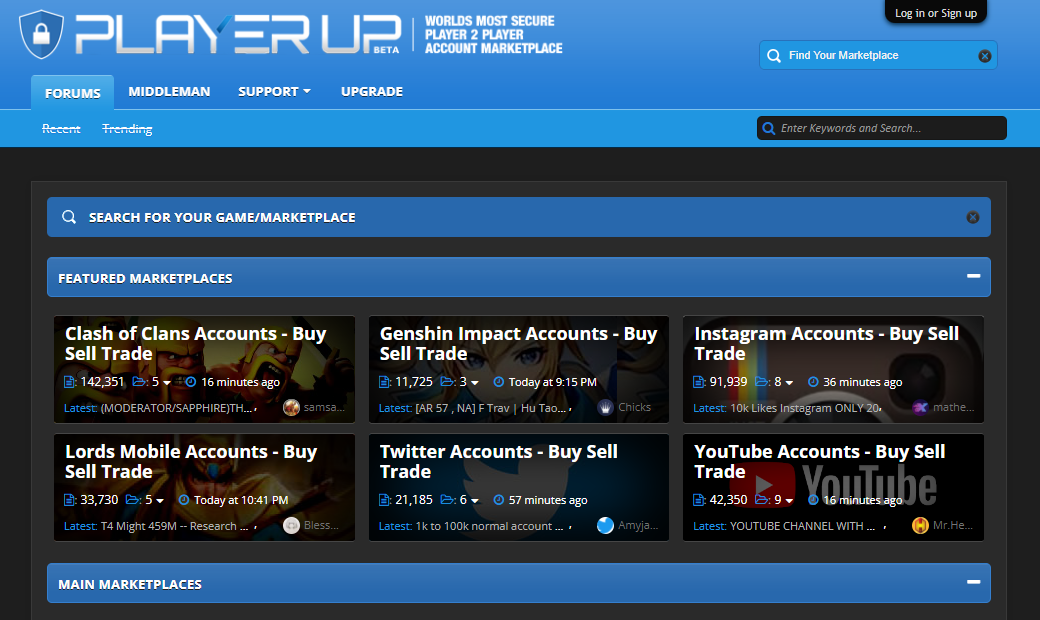Open latest thread '[AR 57 , NA] F Trav | Hu Tao...'
The image size is (1040, 620).
point(491,408)
